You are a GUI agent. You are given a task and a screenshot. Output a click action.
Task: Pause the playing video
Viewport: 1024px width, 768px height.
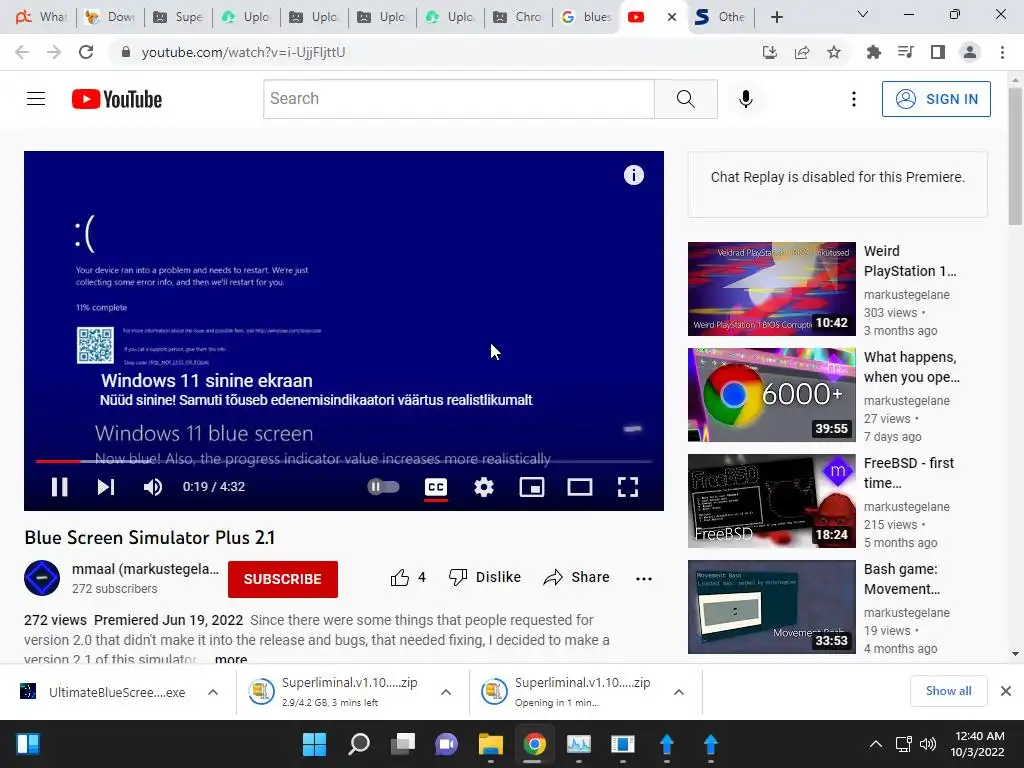point(59,487)
